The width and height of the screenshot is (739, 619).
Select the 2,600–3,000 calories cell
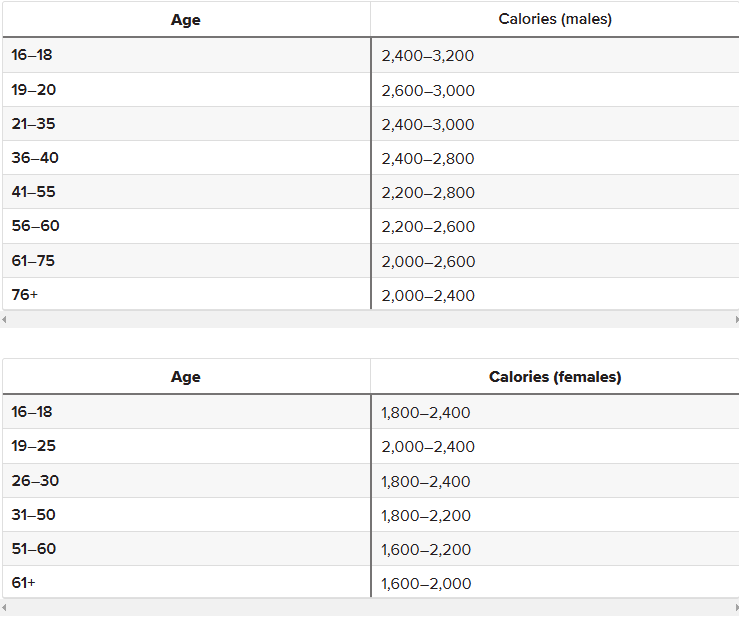[555, 90]
